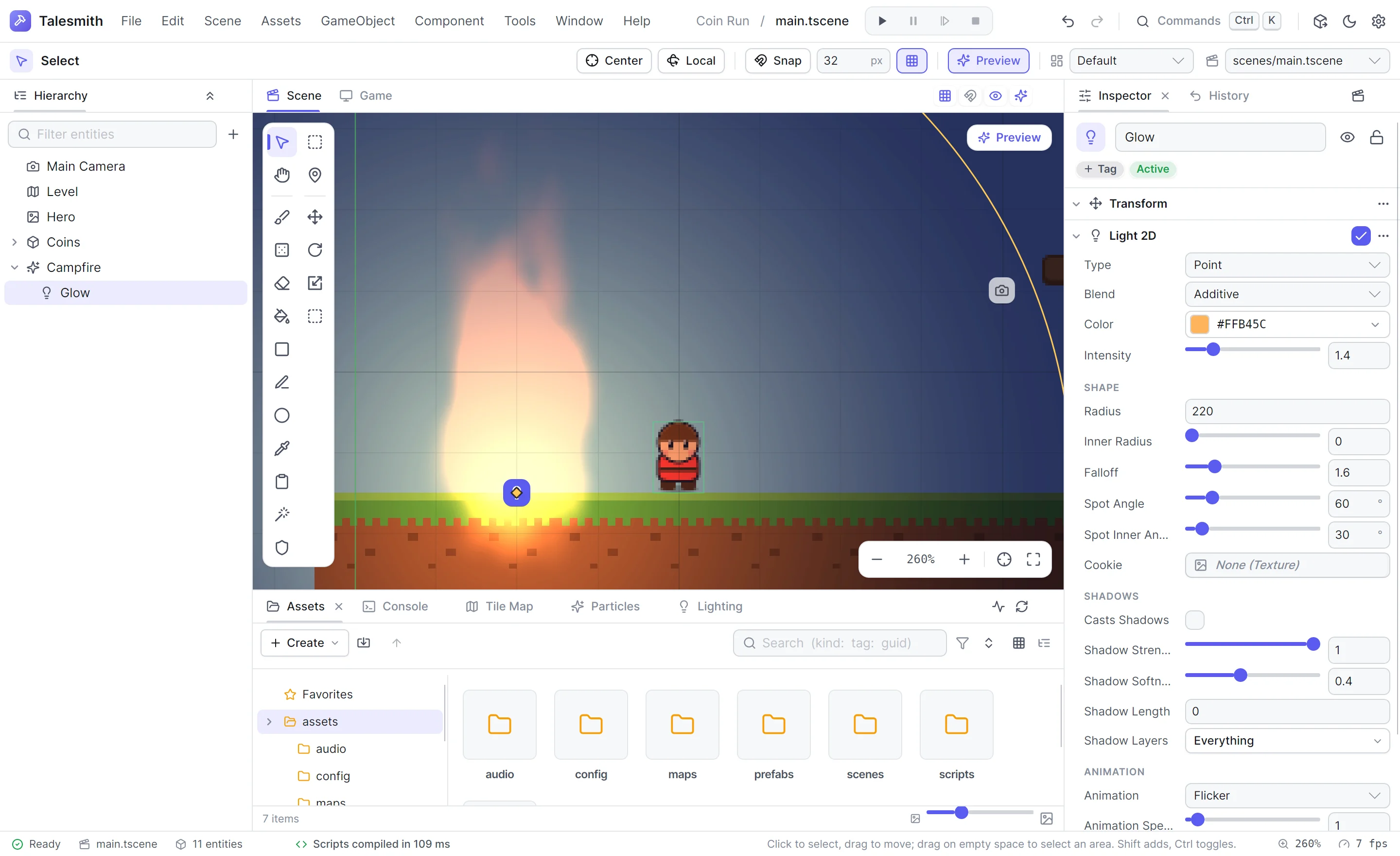This screenshot has height=856, width=1400.
Task: Open settings gear in top bar
Action: [x=1378, y=21]
